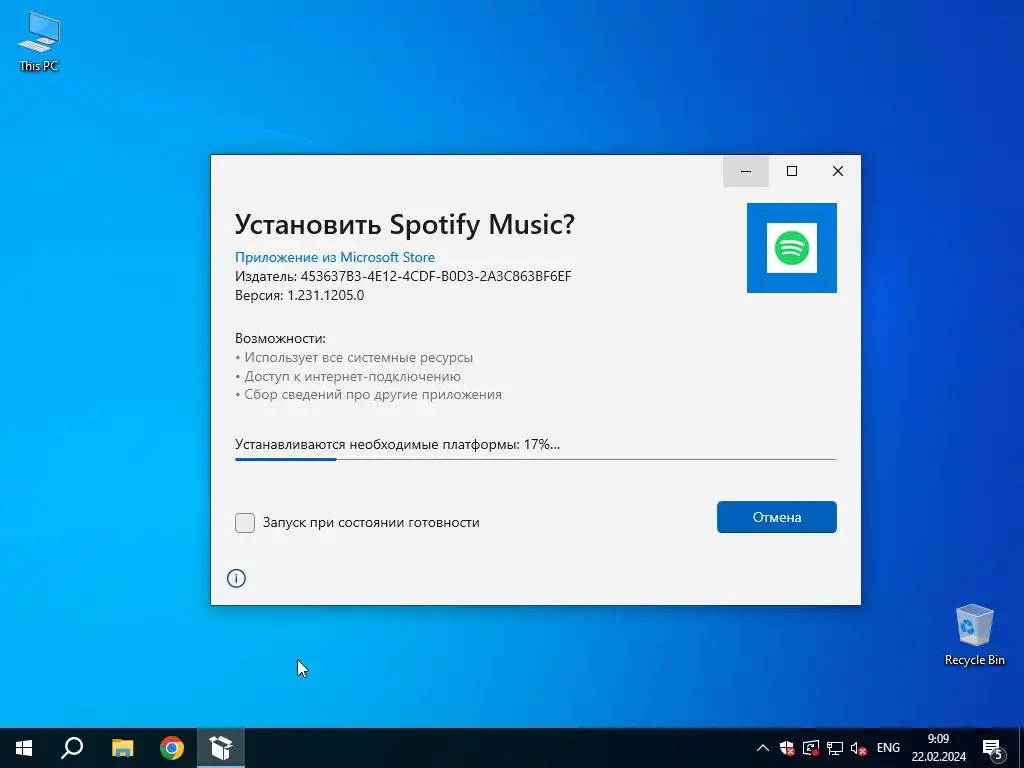
Task: Follow the "Приложение из Microsoft Store" link
Action: [334, 257]
